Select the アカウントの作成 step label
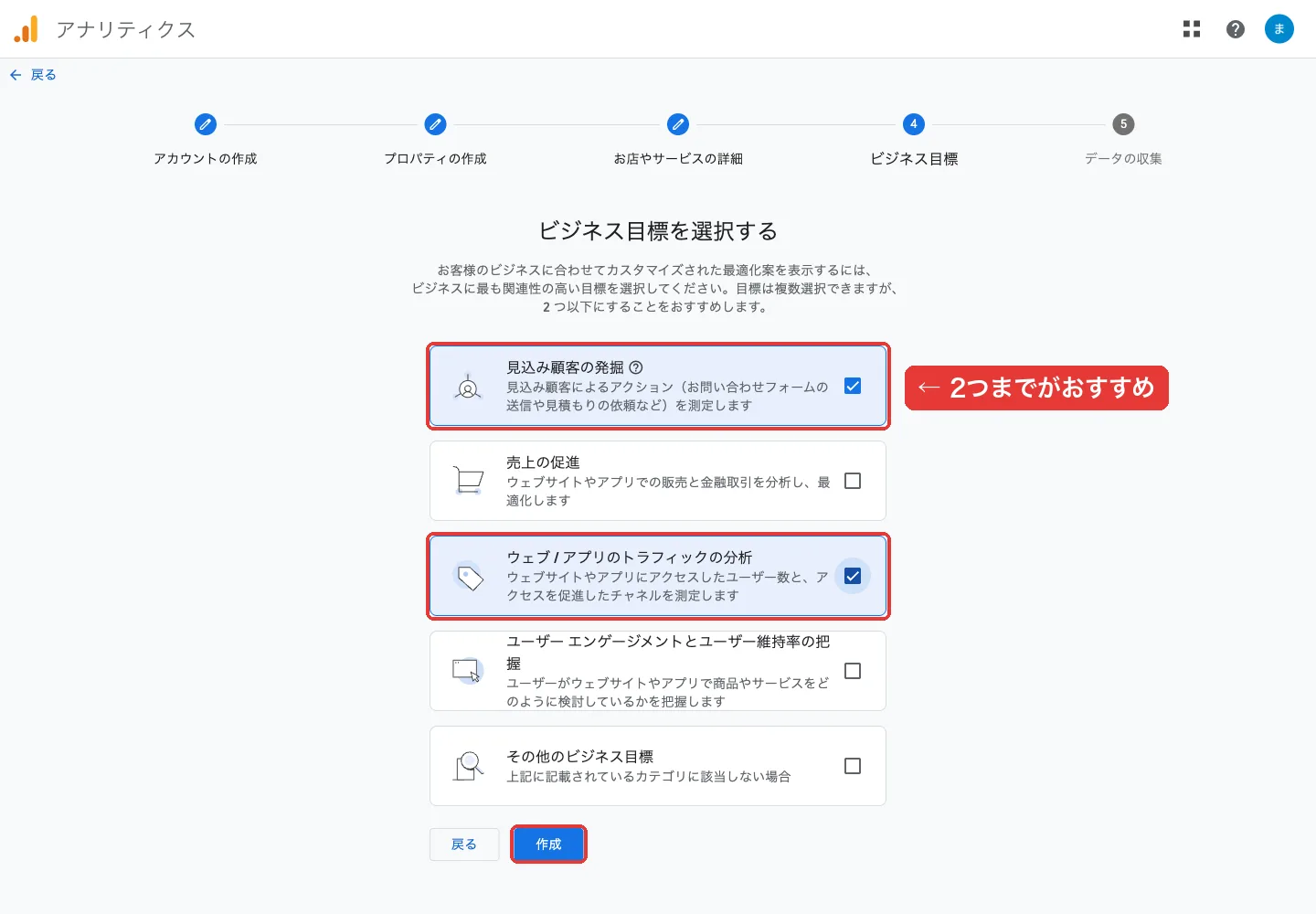The height and width of the screenshot is (914, 1316). (x=206, y=159)
